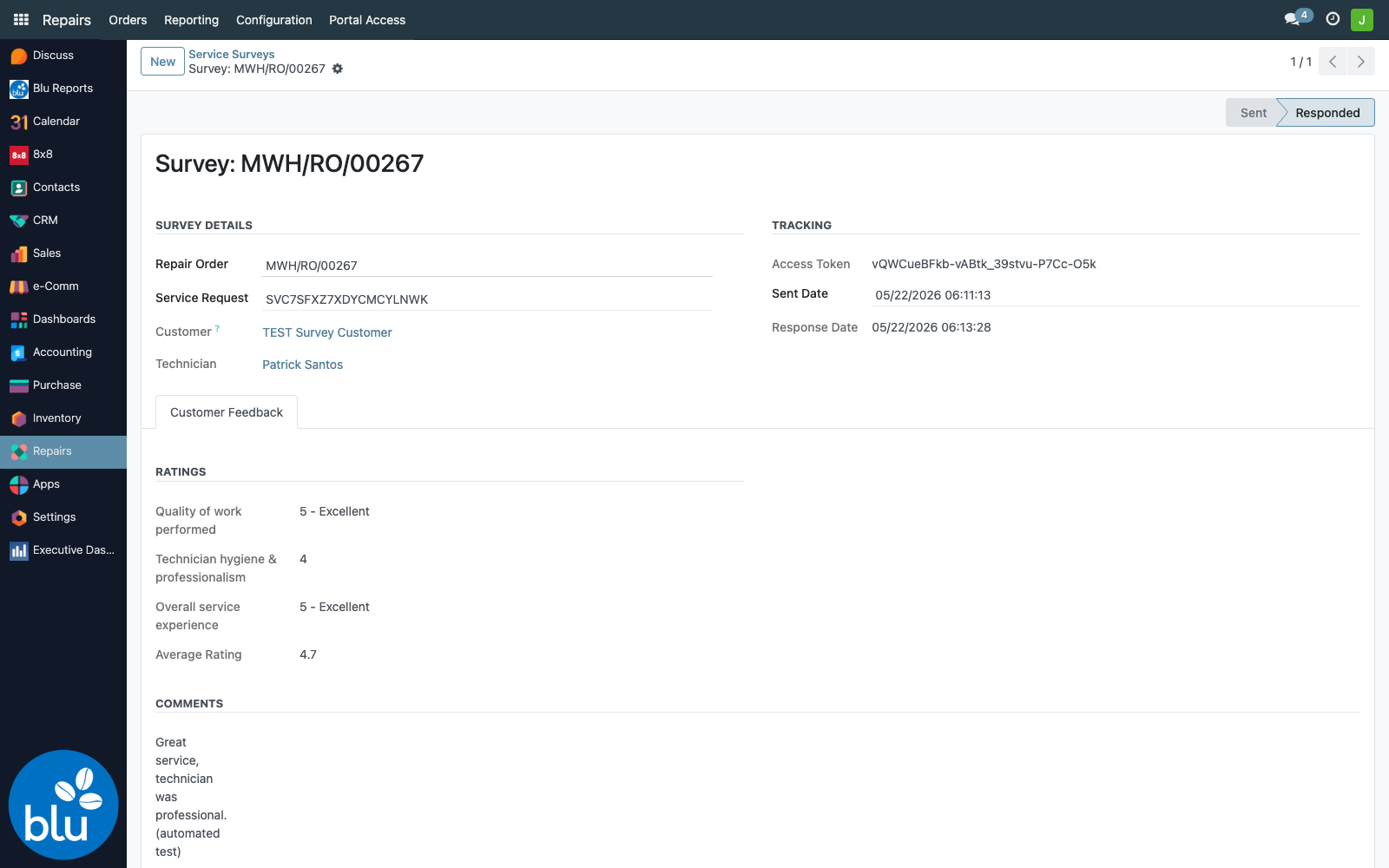1389x868 pixels.
Task: Open the CRM app
Action: [63, 220]
